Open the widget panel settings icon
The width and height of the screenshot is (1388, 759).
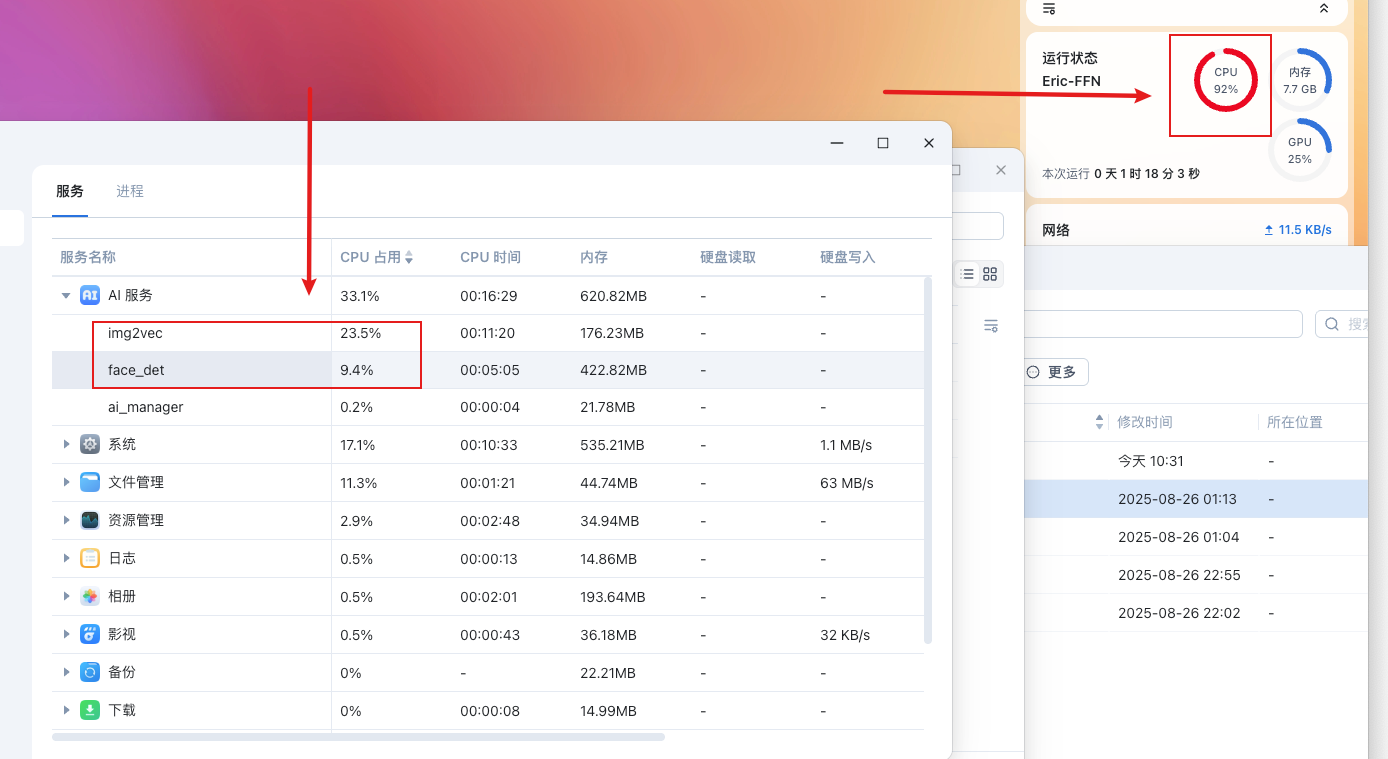[1049, 8]
